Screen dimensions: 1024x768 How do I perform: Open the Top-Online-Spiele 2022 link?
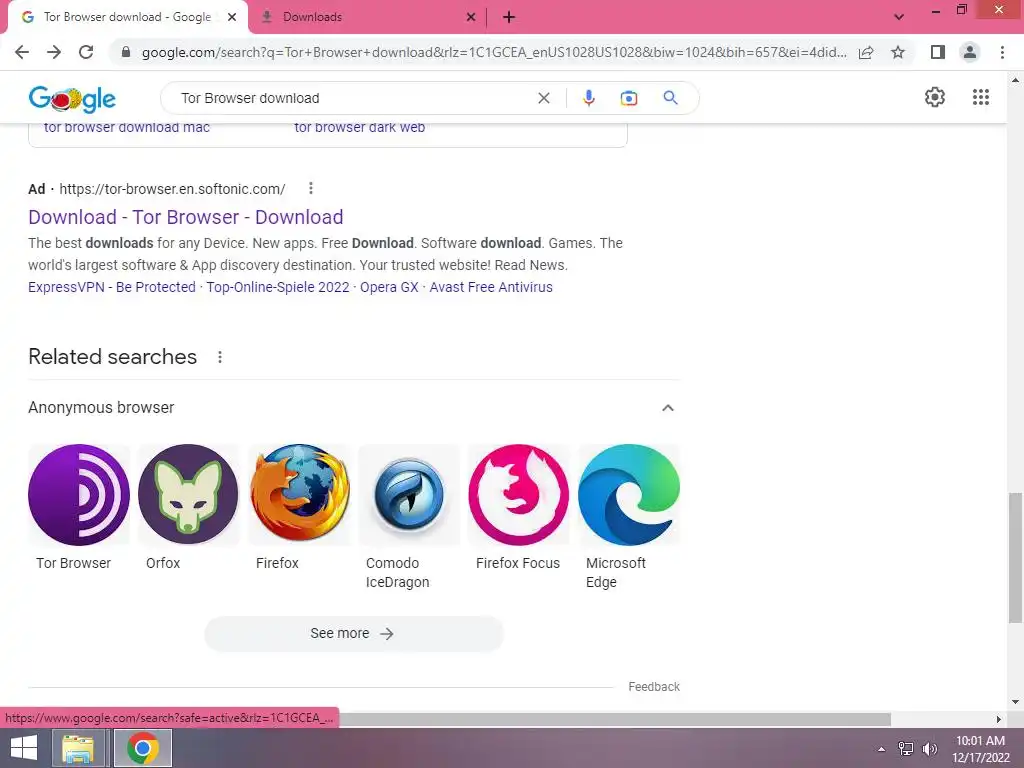(278, 287)
